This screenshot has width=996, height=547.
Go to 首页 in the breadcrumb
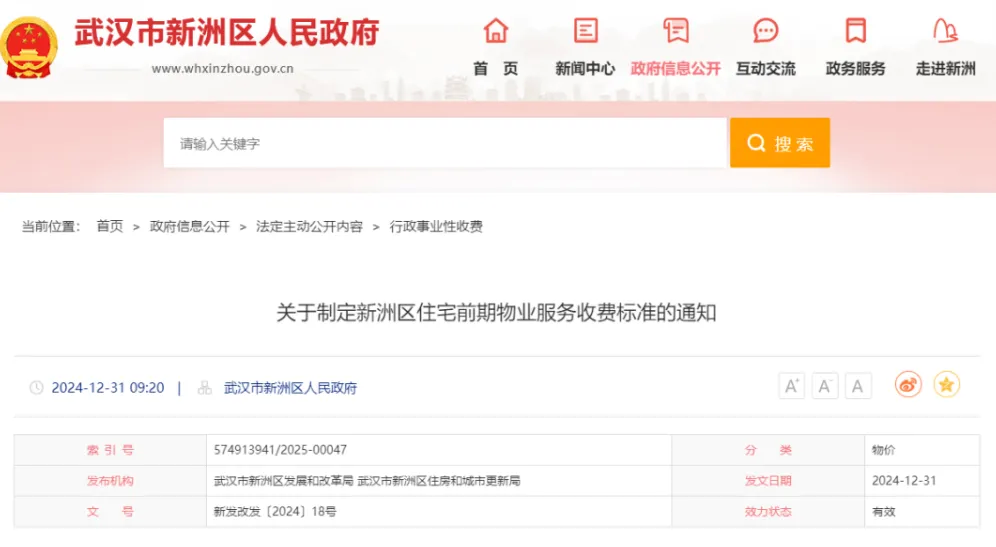110,227
